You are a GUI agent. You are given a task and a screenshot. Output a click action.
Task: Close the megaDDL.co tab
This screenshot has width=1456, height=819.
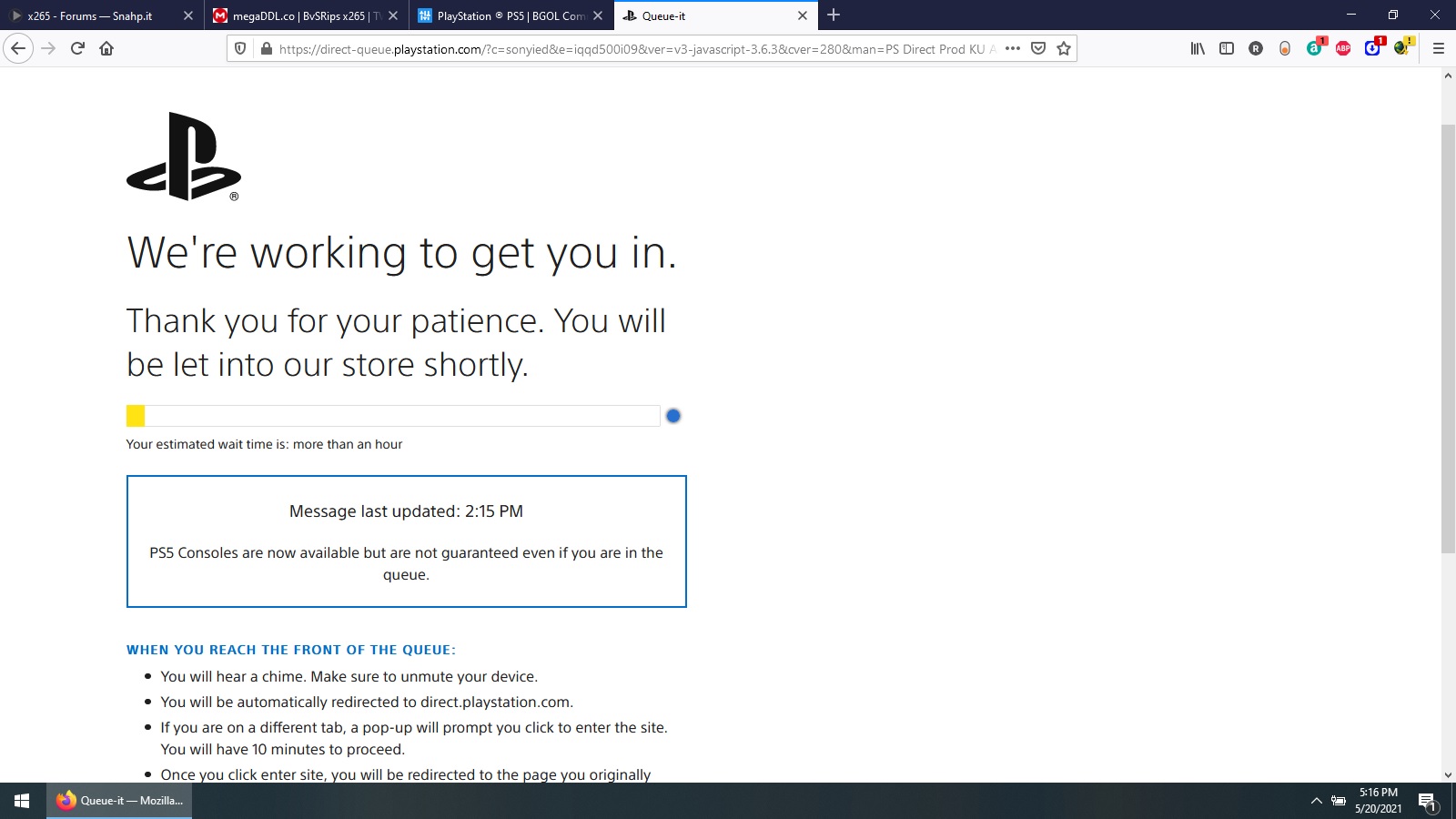pyautogui.click(x=393, y=15)
